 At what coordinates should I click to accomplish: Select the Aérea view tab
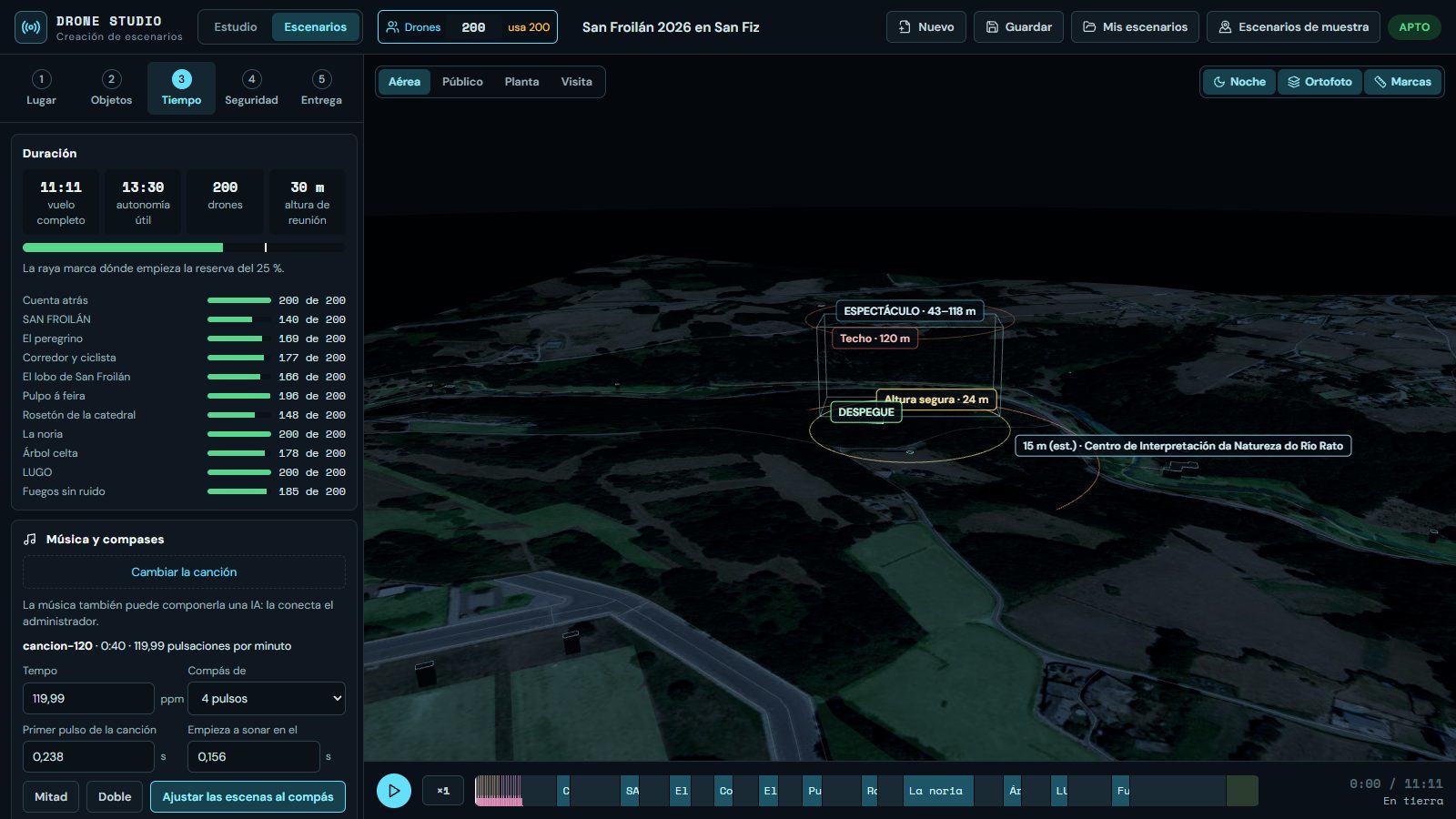coord(404,82)
